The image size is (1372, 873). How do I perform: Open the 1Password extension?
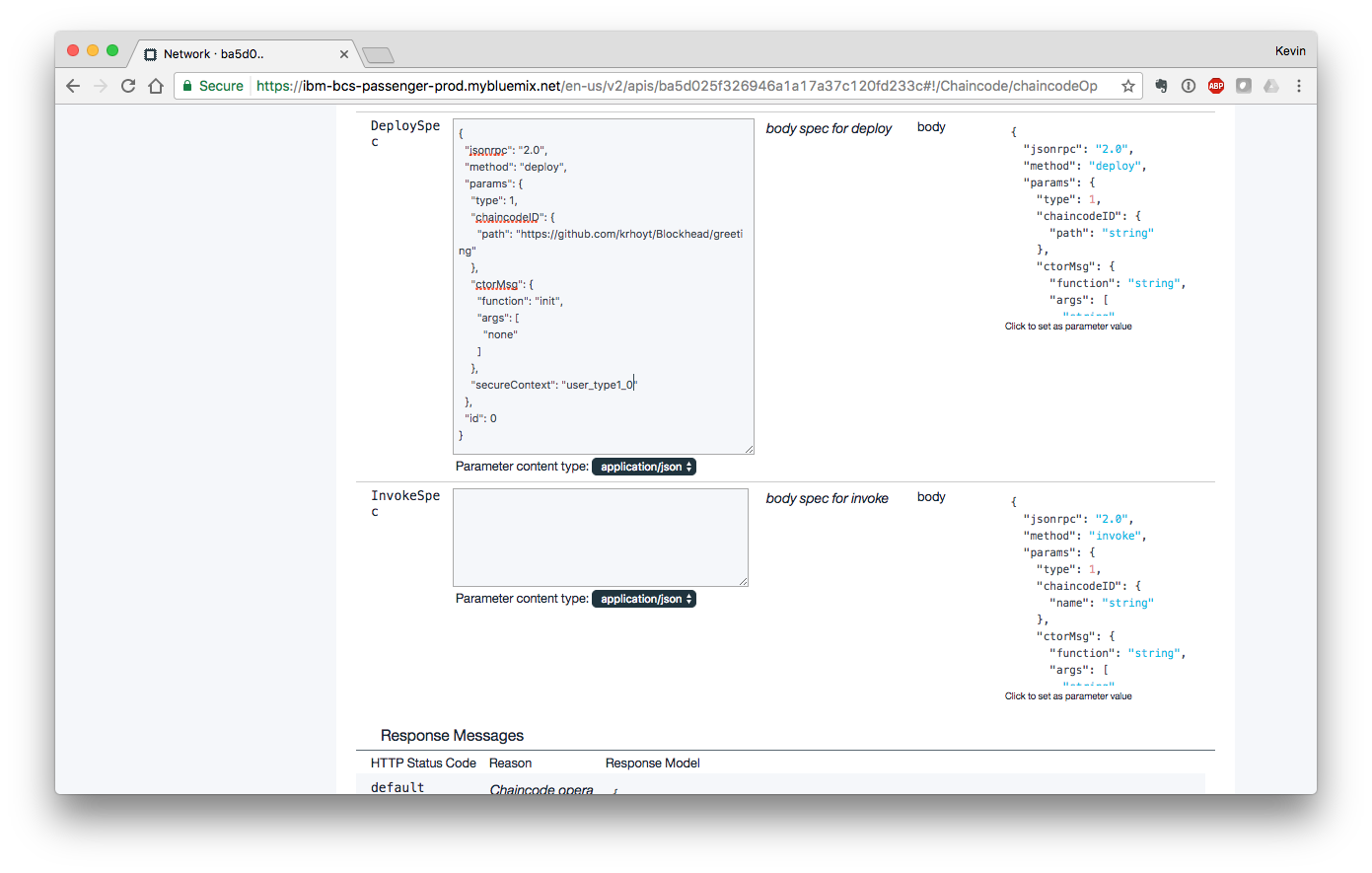coord(1189,86)
